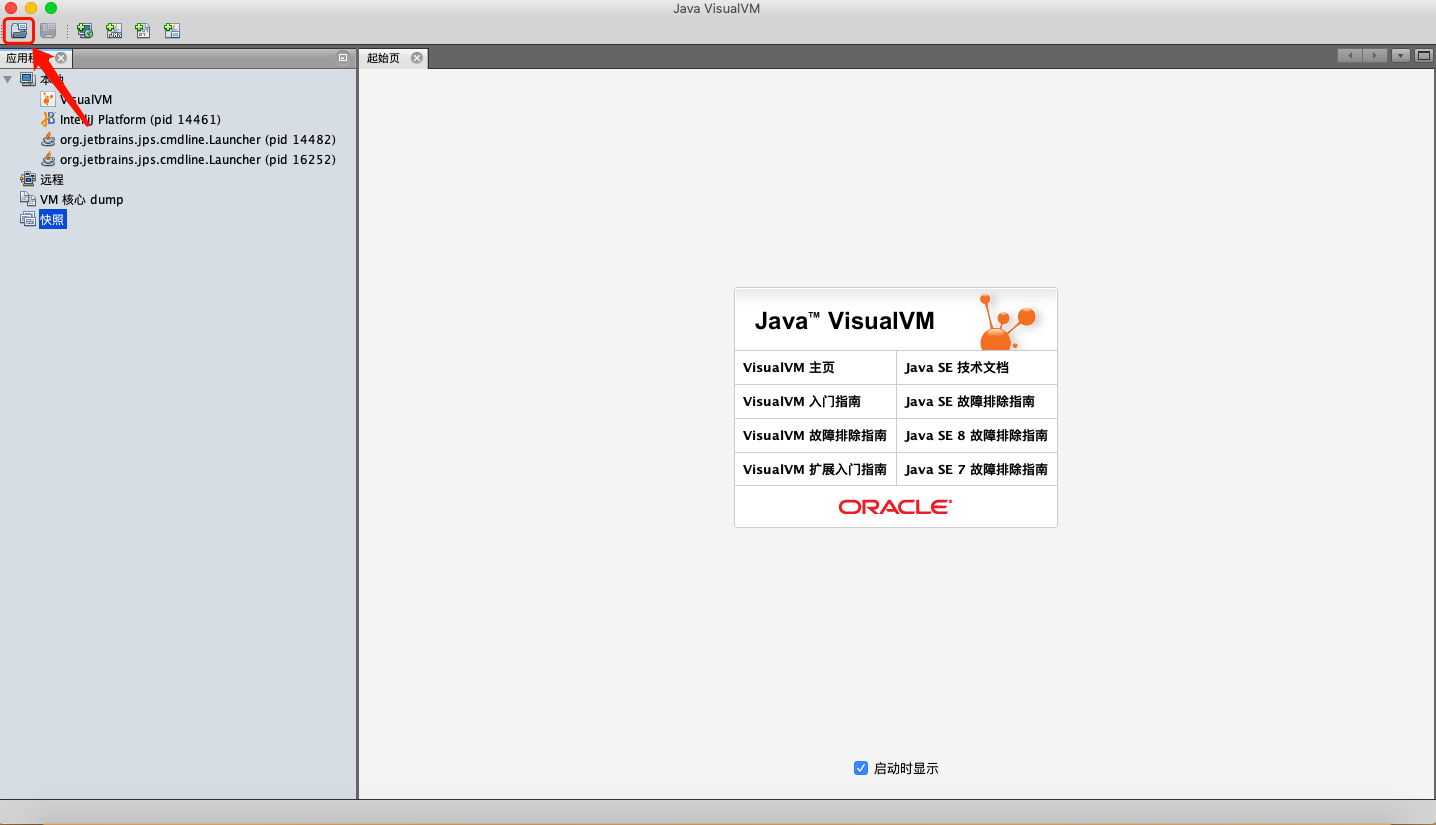The image size is (1436, 825).
Task: Open the Java SE 7 故障排除指南 link
Action: tap(976, 469)
